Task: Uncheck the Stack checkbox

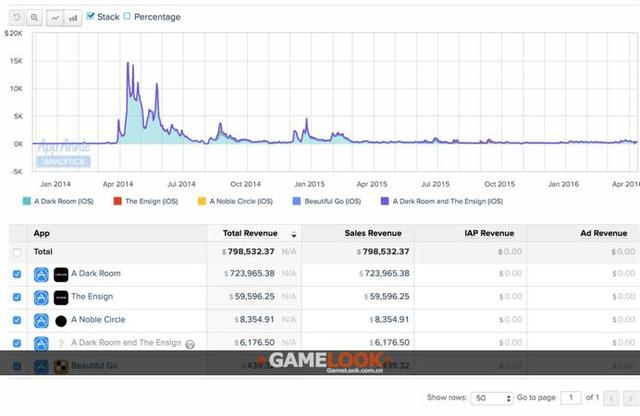Action: [92, 17]
